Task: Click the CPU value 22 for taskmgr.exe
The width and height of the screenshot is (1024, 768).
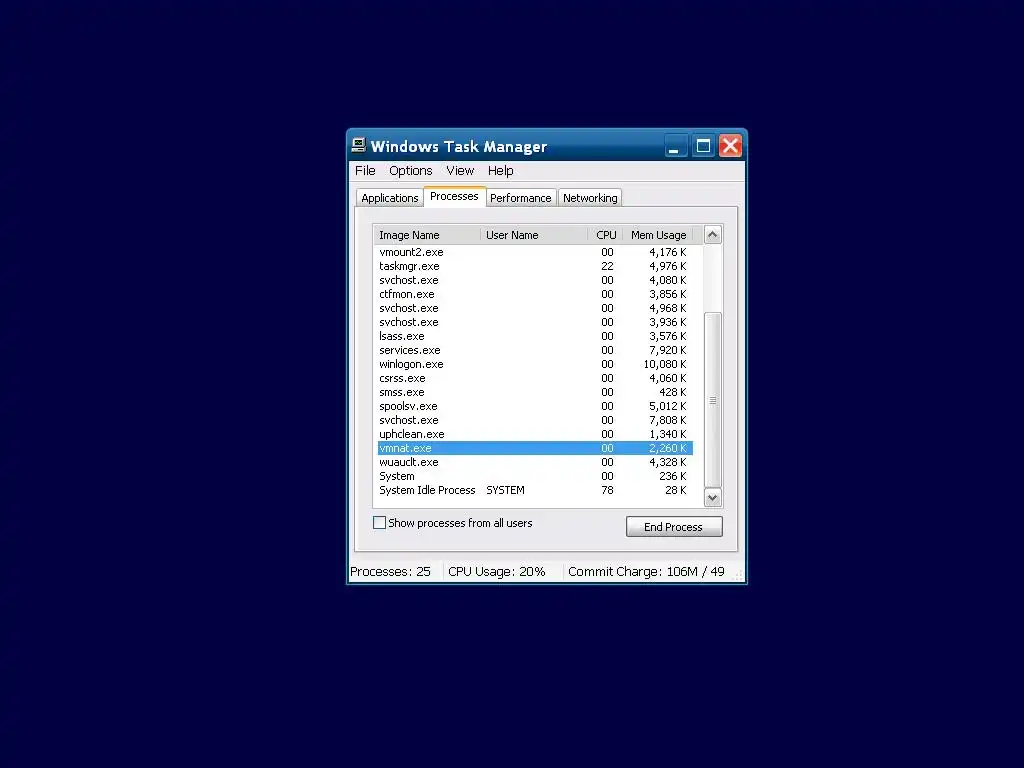Action: pos(607,266)
